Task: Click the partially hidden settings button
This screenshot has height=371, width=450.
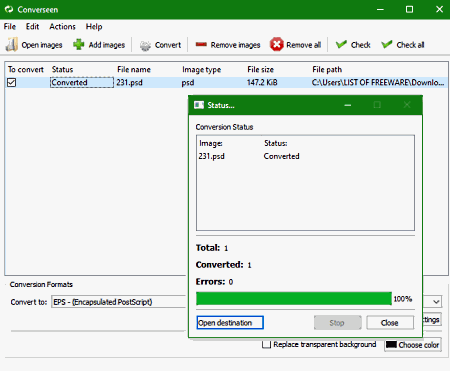Action: [x=432, y=320]
